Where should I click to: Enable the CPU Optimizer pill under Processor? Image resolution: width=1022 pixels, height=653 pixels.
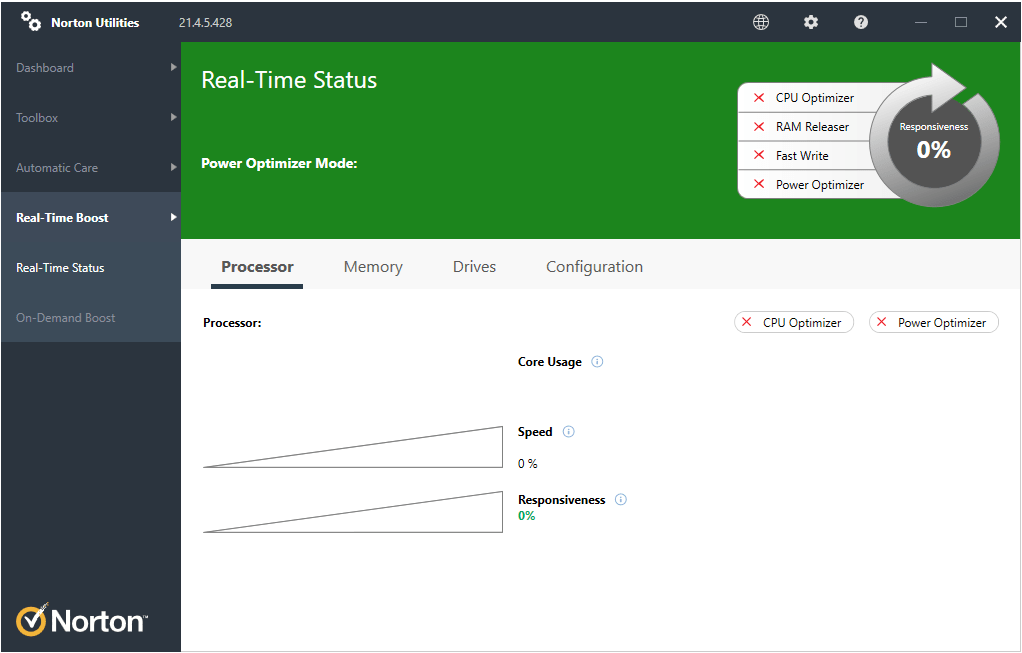point(794,323)
